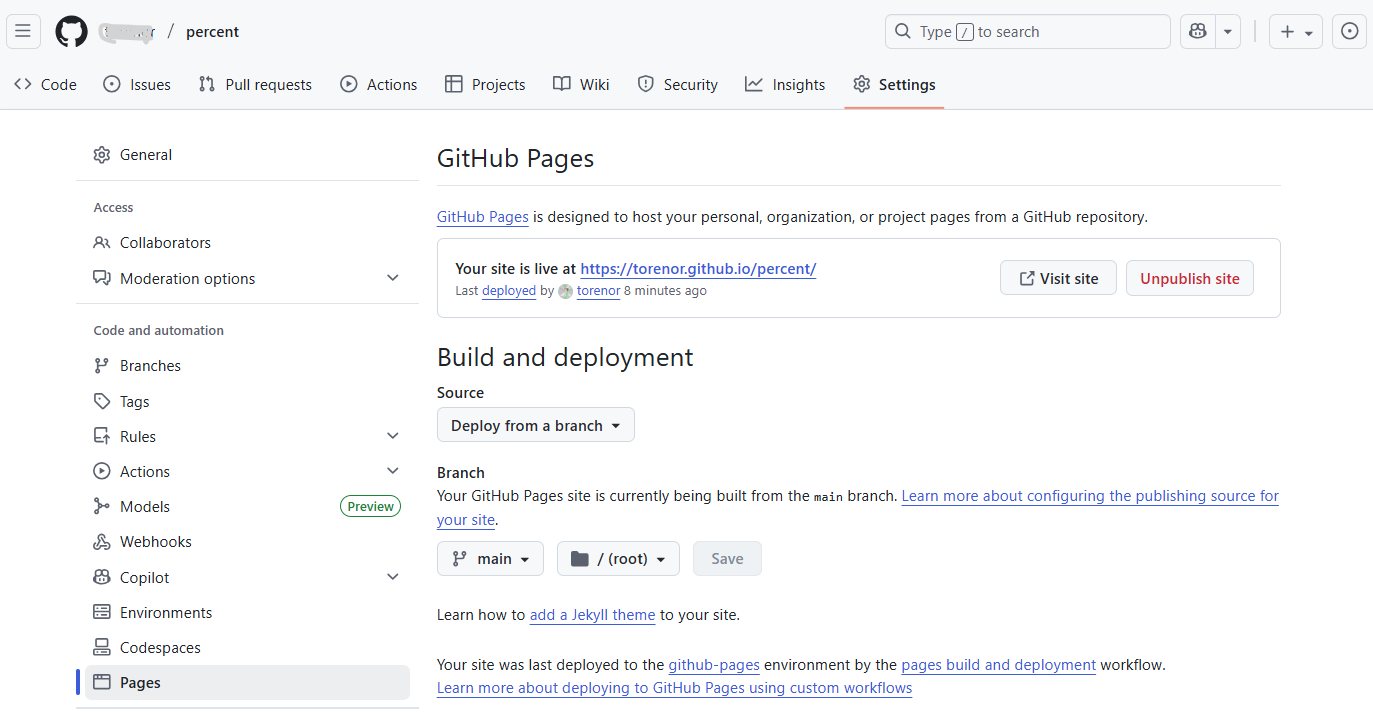Click the deployed link
Viewport: 1373px width, 721px height.
[509, 291]
